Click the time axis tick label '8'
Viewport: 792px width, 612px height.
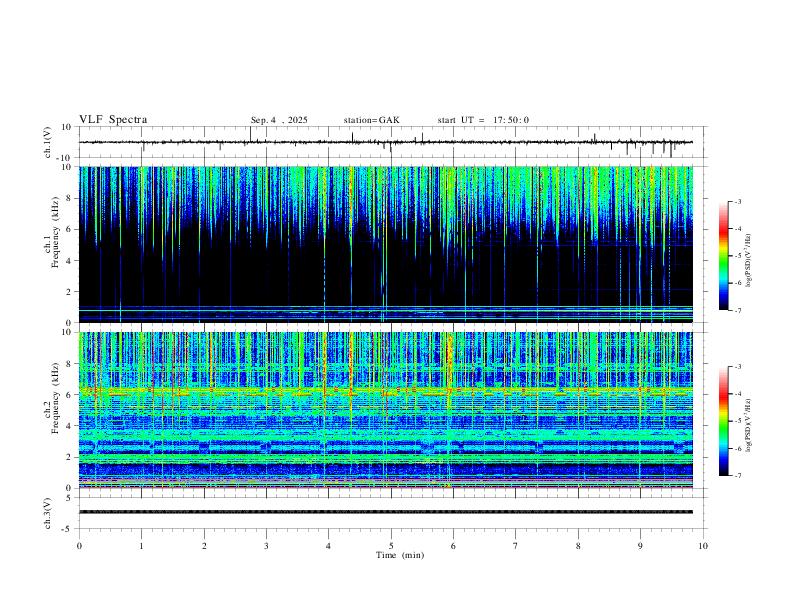point(578,546)
